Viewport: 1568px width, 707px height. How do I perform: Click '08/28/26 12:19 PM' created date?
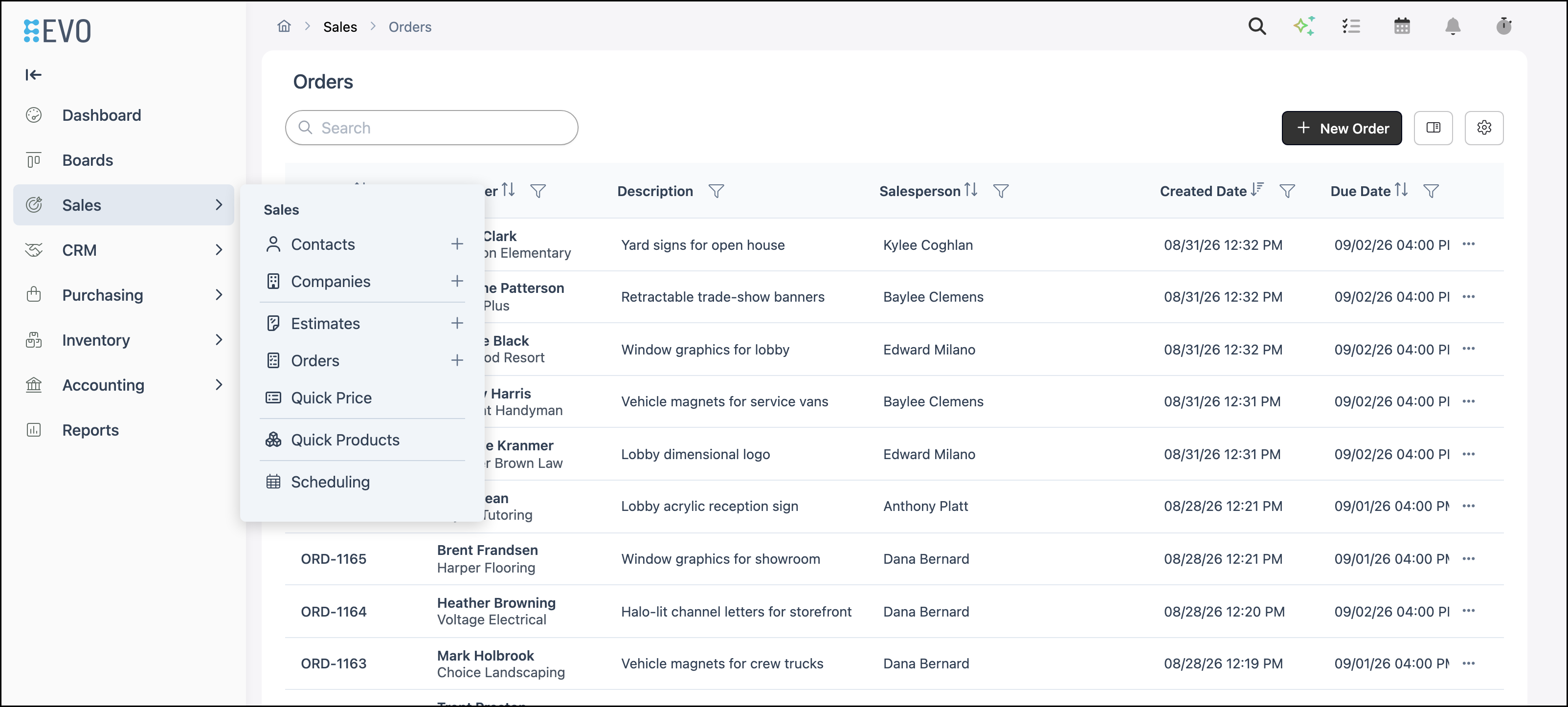click(x=1223, y=663)
